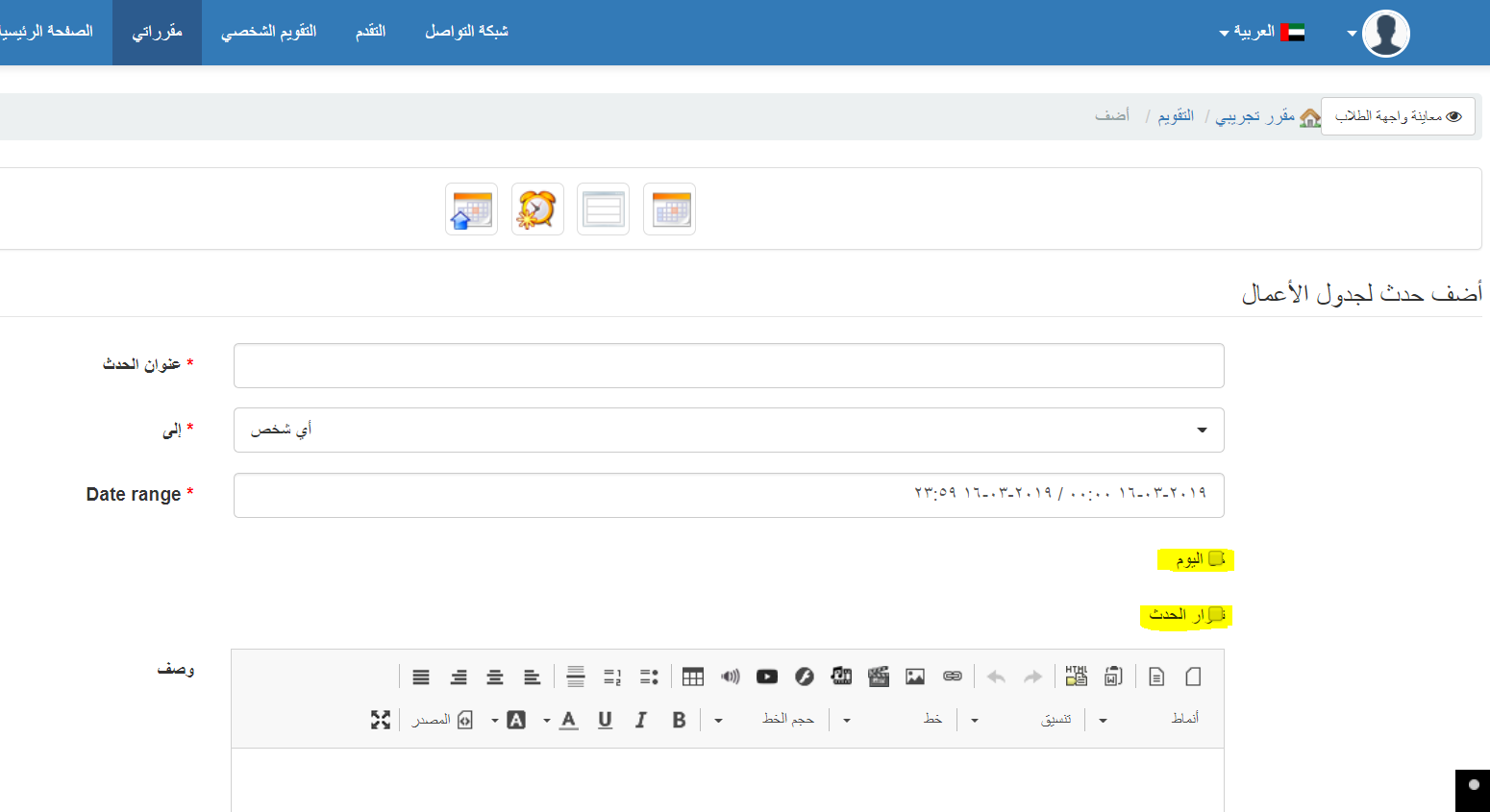
Task: Toggle bold formatting
Action: [x=679, y=720]
